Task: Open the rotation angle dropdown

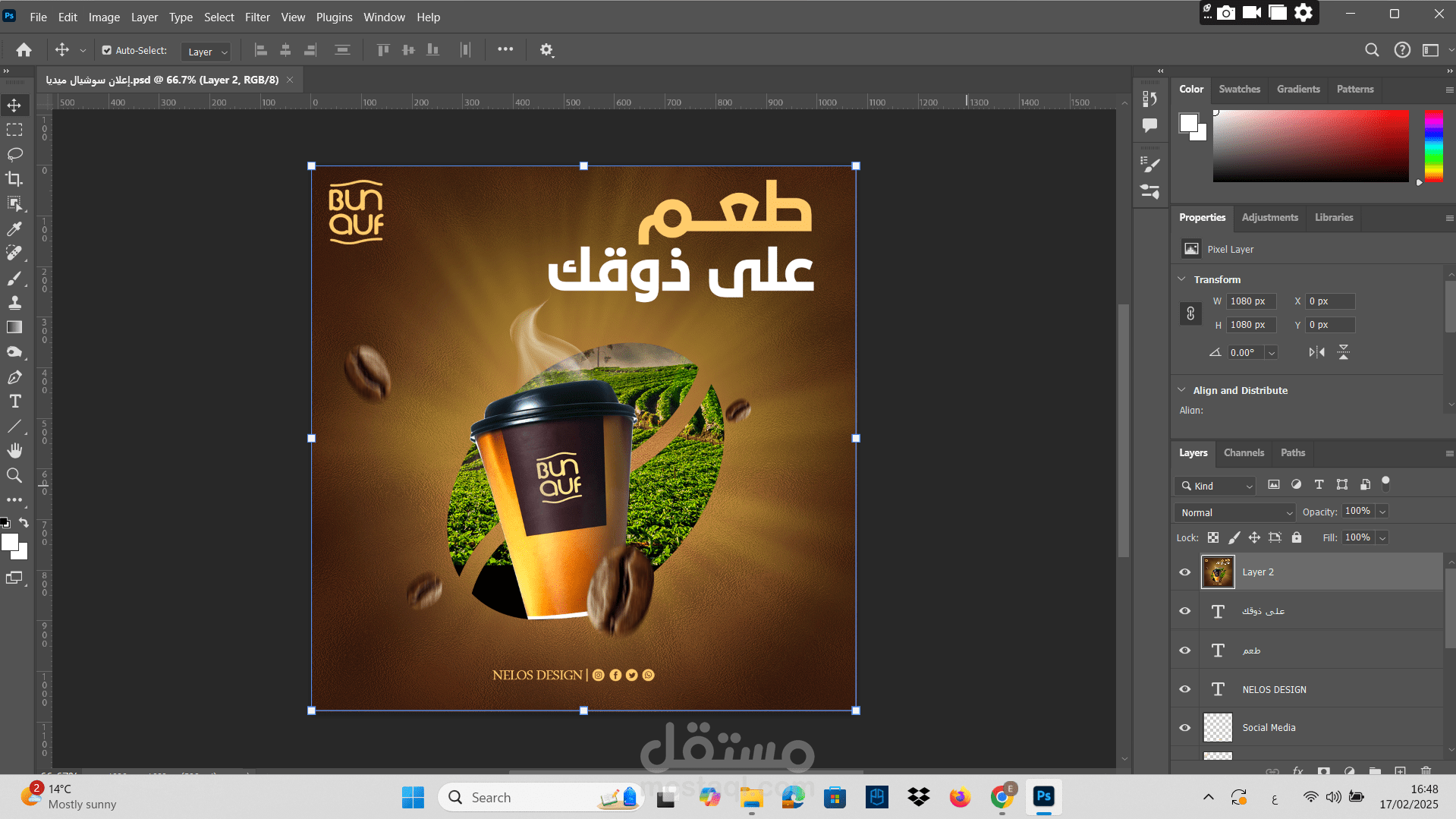Action: [1272, 353]
